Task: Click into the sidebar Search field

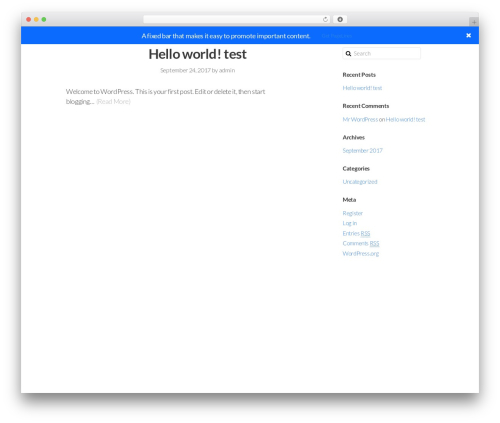Action: (382, 54)
